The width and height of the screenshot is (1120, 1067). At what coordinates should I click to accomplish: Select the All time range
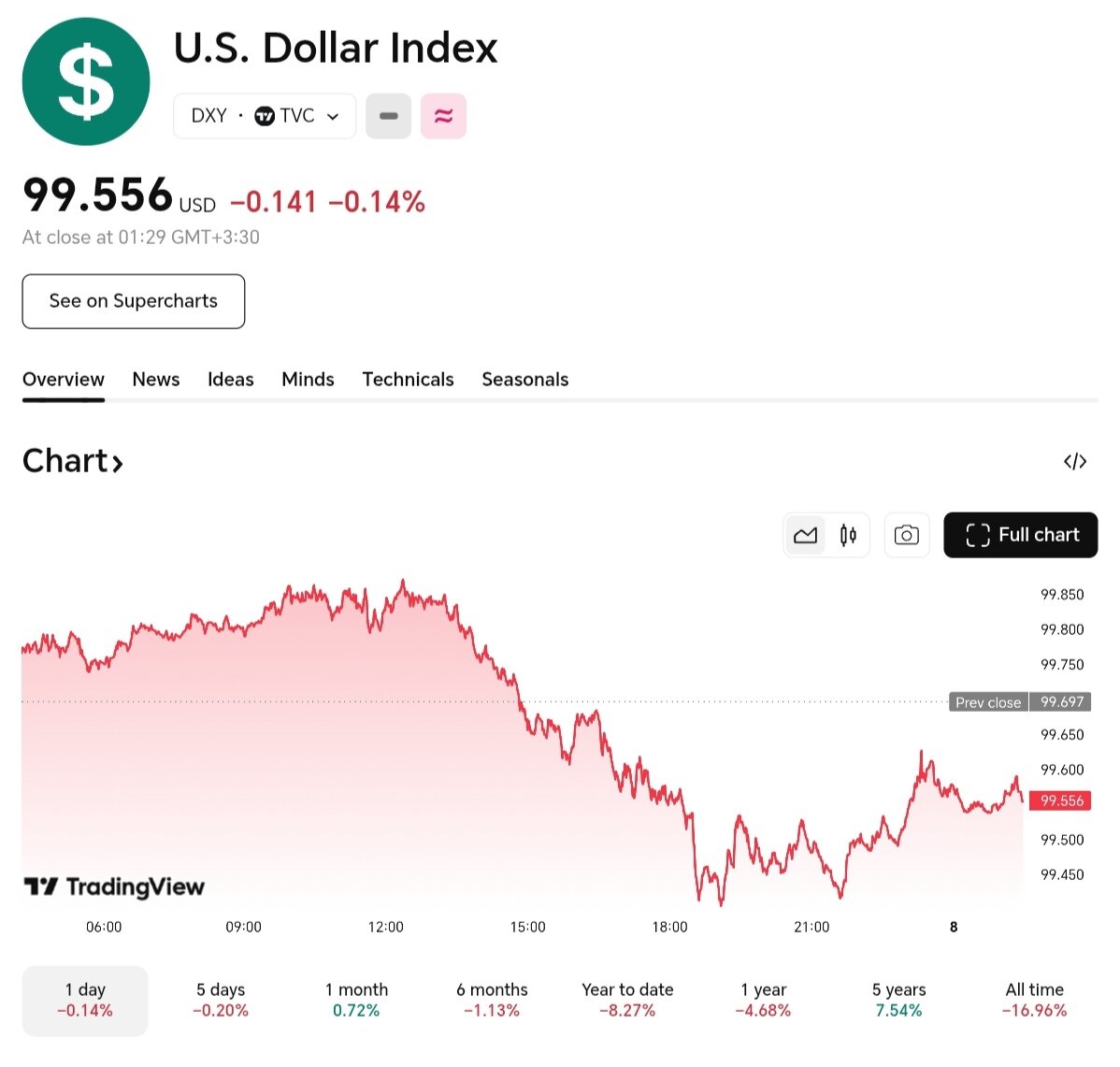(1034, 1000)
